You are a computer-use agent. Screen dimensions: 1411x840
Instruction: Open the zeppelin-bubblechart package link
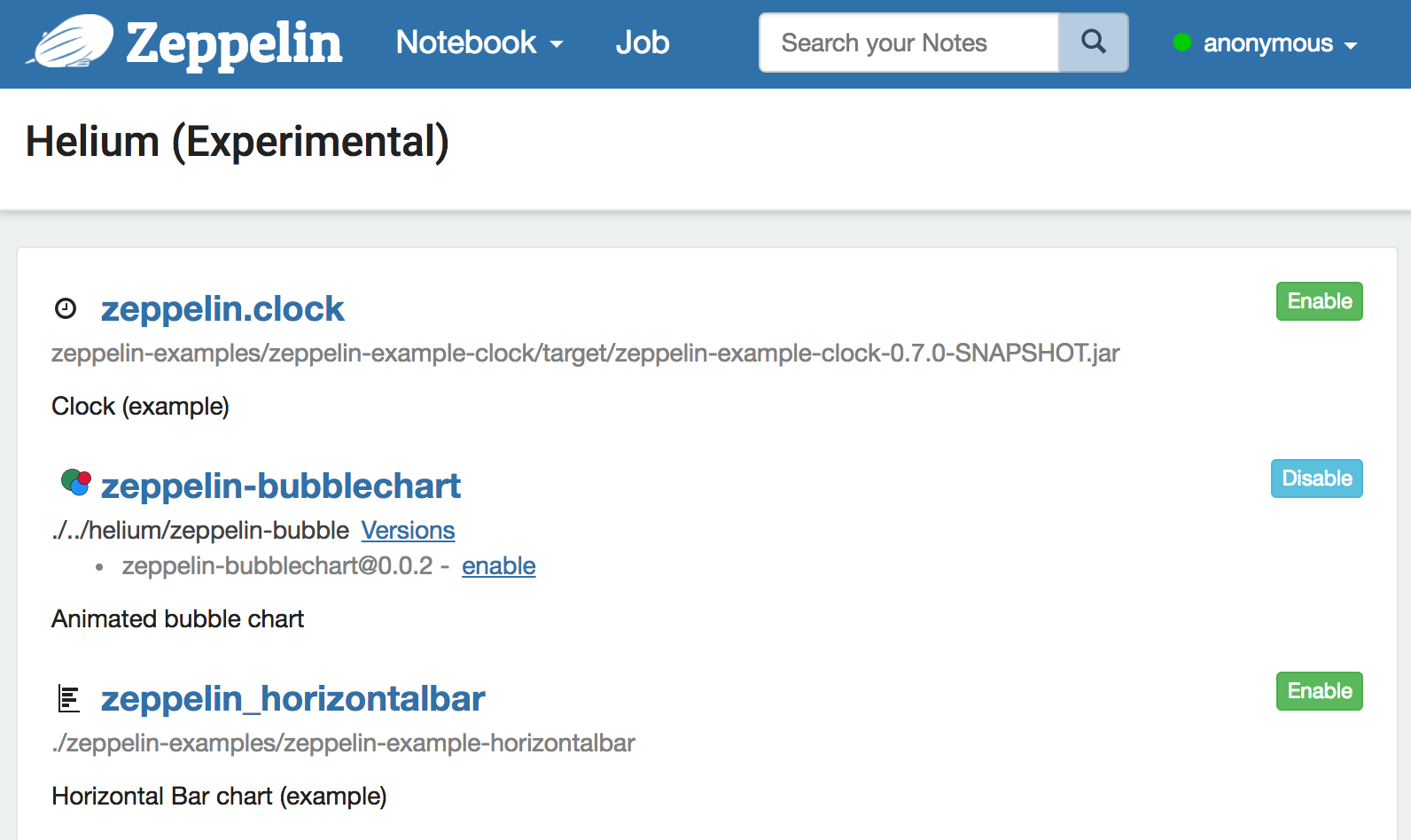point(281,486)
